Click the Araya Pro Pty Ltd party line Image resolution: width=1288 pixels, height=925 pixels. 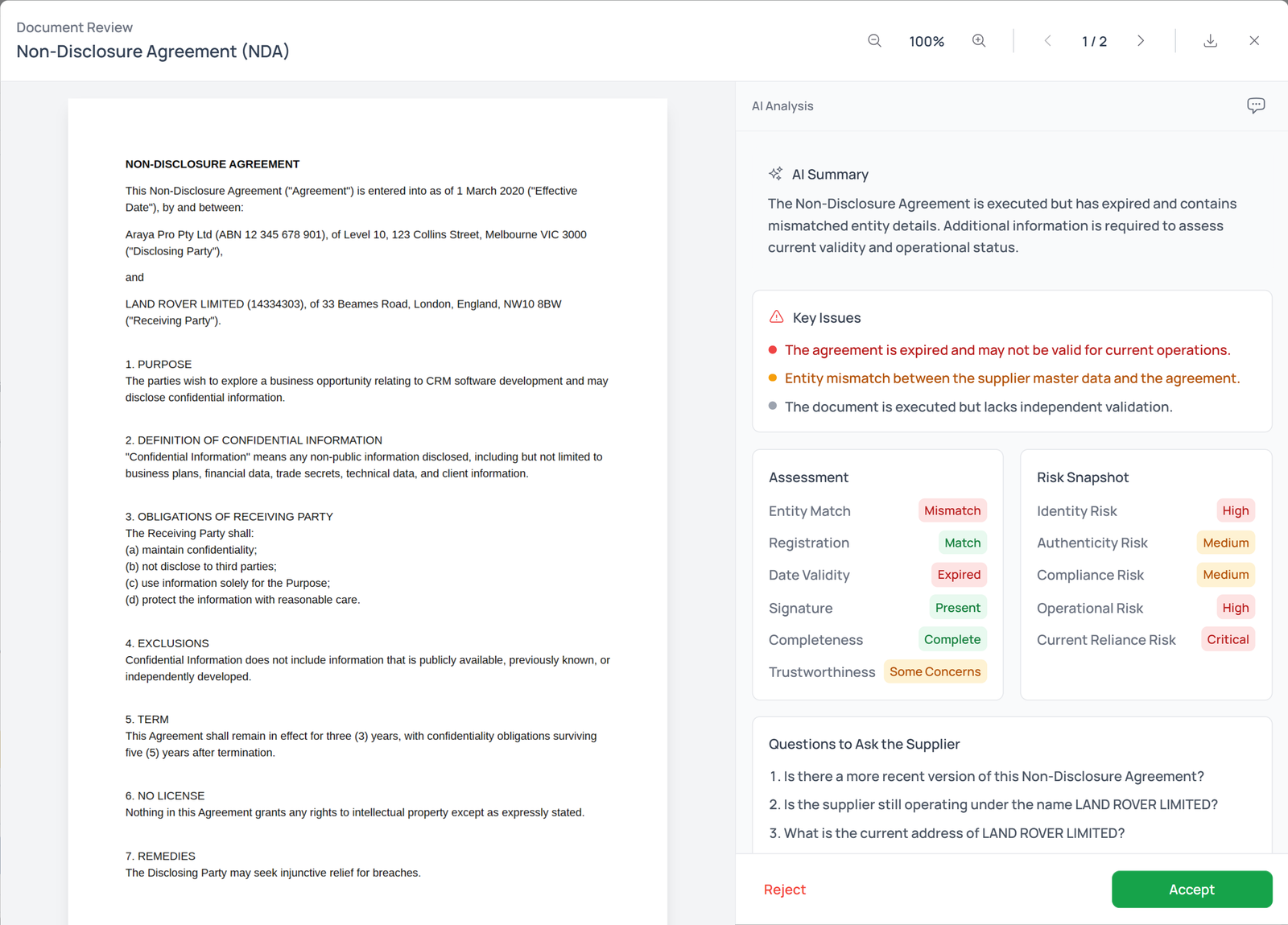coord(356,242)
